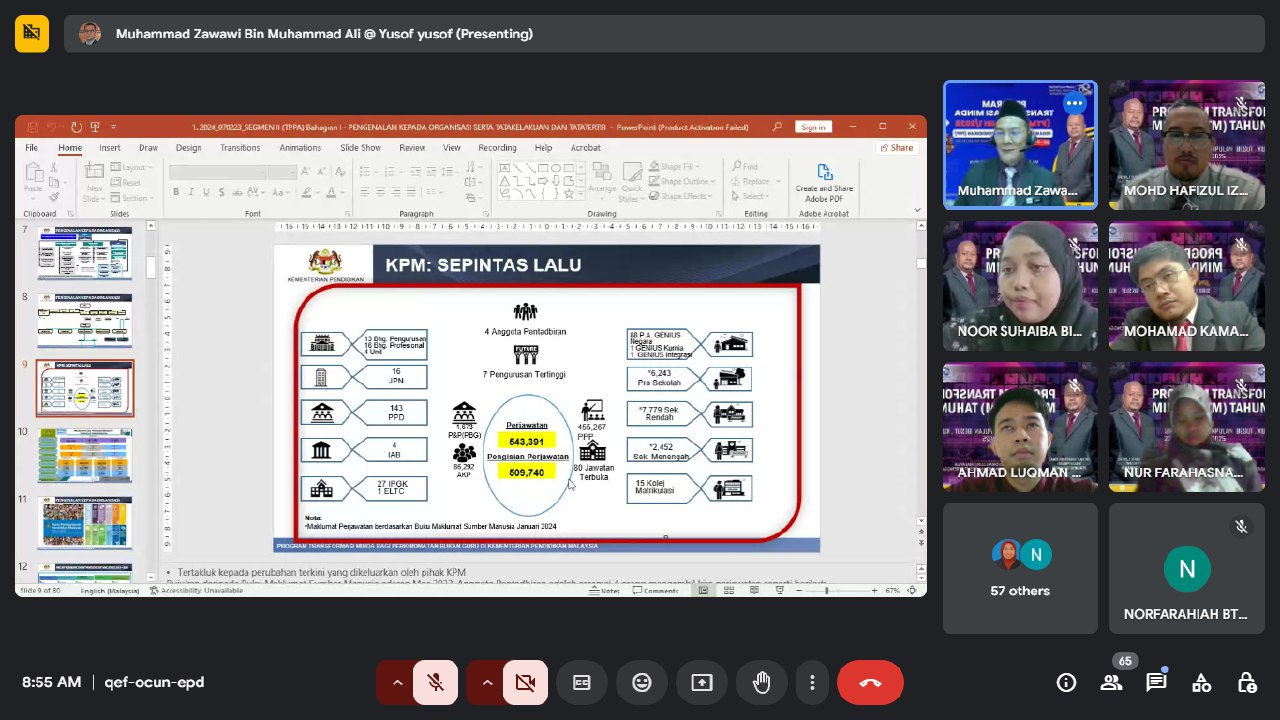Select NOOR SUHAIBA participant tile

click(x=1020, y=286)
